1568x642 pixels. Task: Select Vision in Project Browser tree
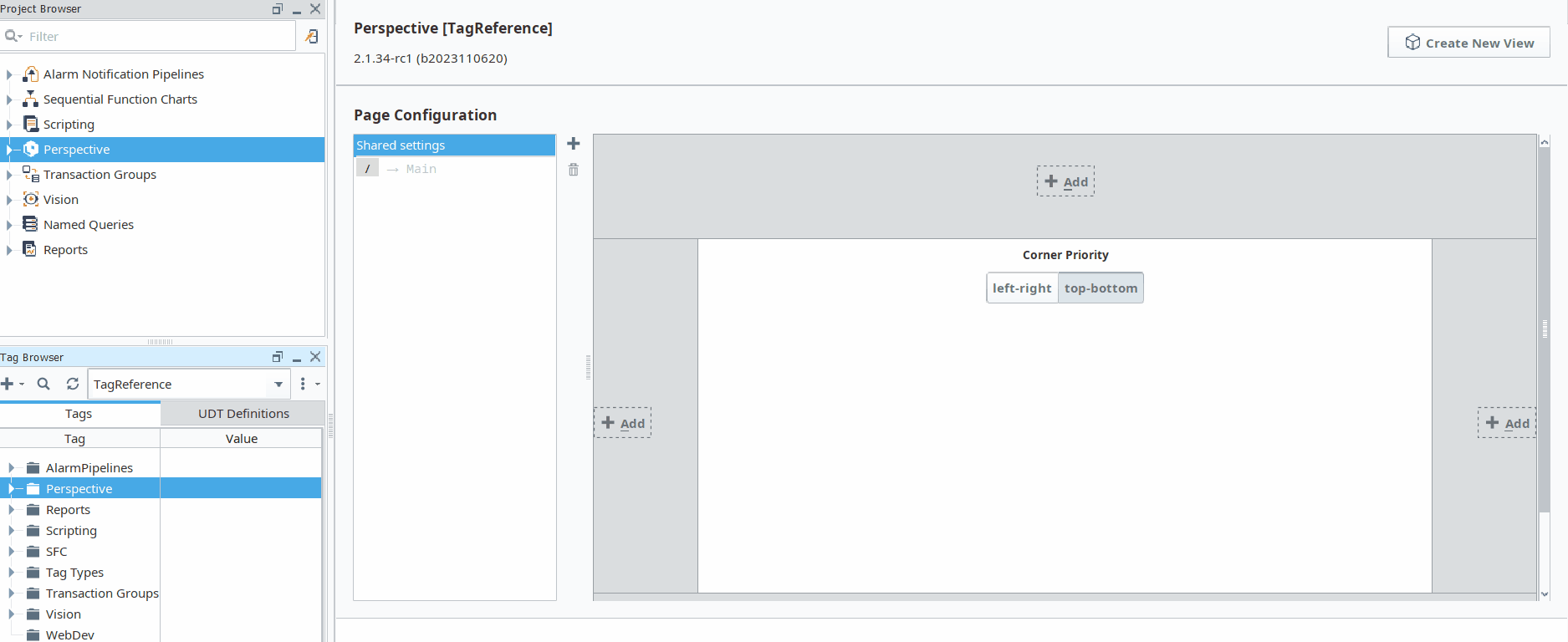click(x=61, y=200)
